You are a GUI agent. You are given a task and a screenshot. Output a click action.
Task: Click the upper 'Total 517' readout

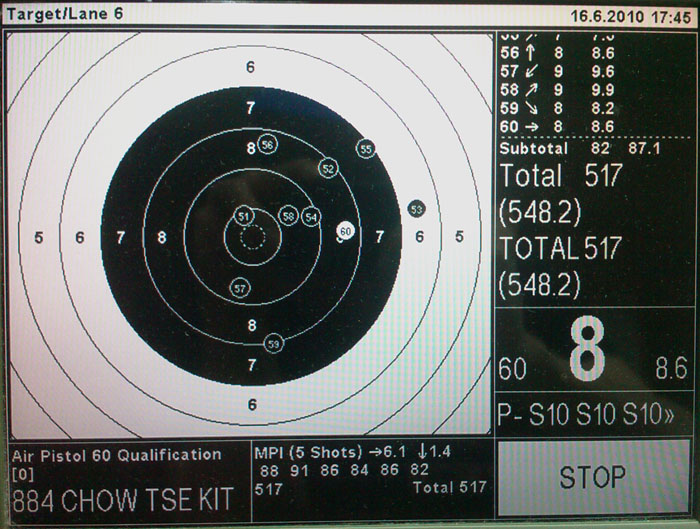(x=561, y=175)
